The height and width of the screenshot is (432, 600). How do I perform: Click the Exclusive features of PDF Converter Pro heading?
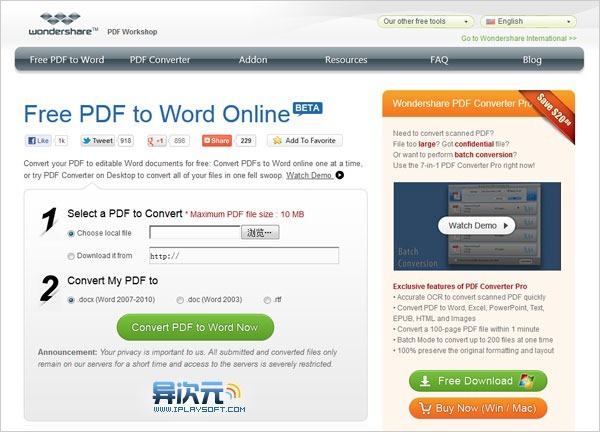460,286
